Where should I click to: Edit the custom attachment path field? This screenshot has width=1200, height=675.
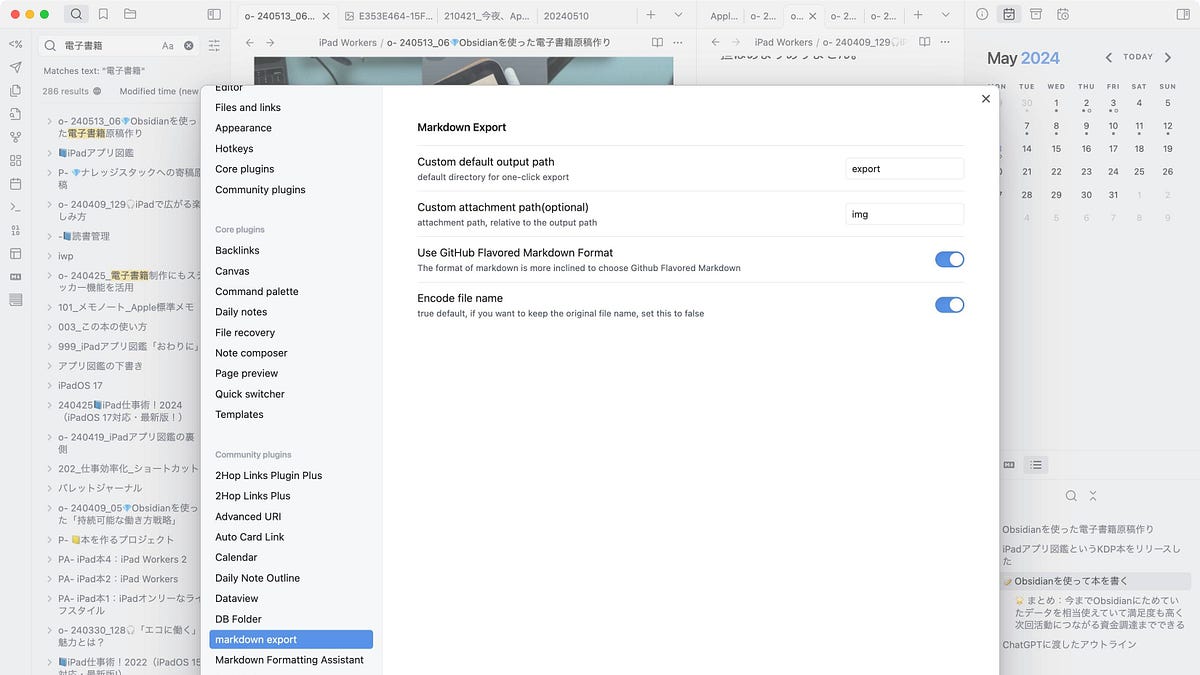tap(904, 214)
